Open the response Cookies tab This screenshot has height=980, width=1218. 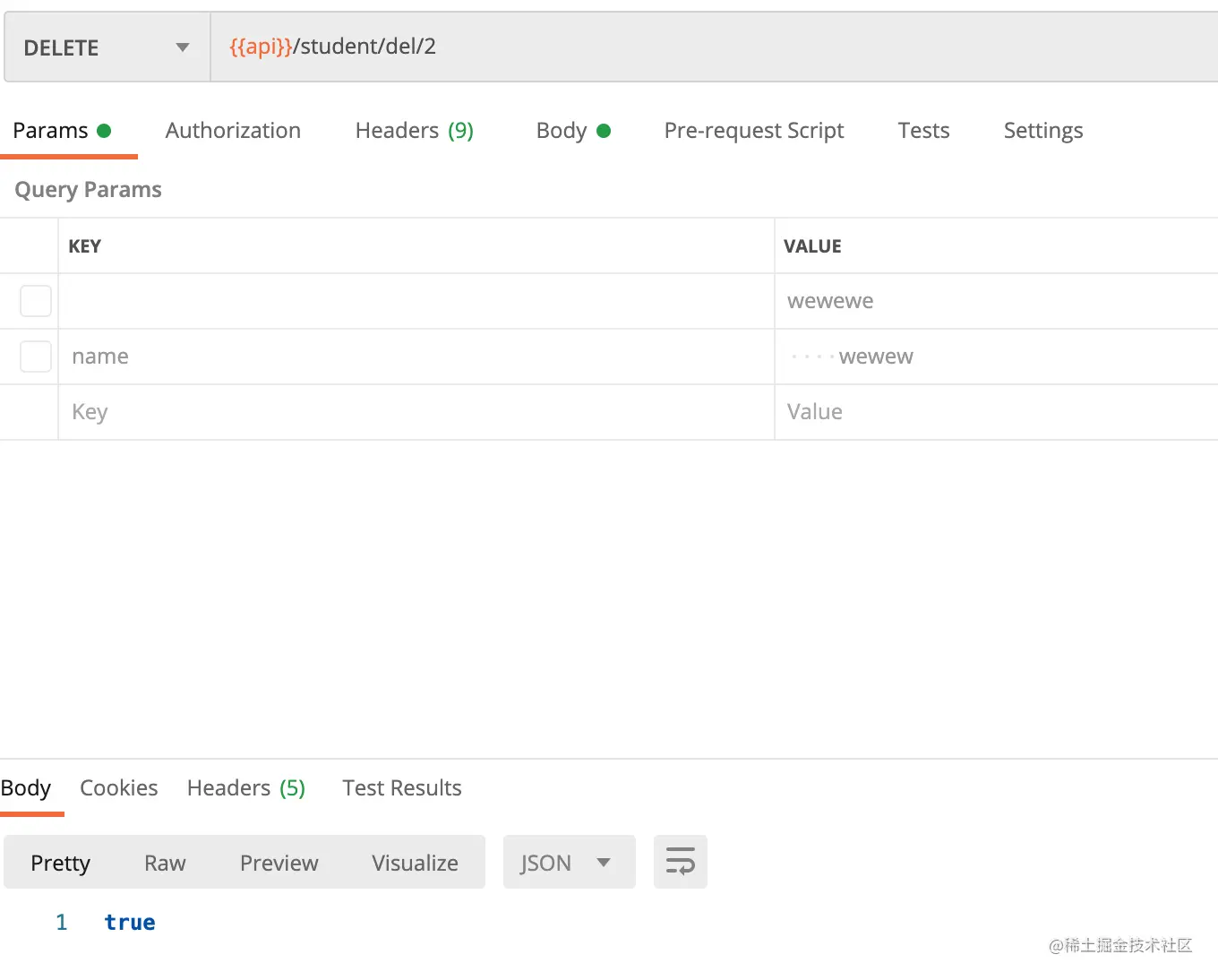coord(119,788)
